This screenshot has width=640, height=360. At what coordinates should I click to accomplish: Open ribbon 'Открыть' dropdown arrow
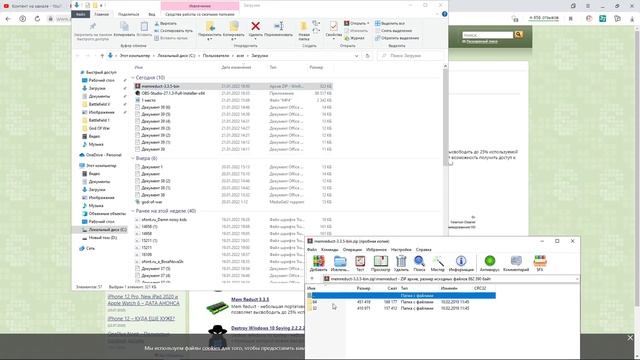click(x=368, y=23)
